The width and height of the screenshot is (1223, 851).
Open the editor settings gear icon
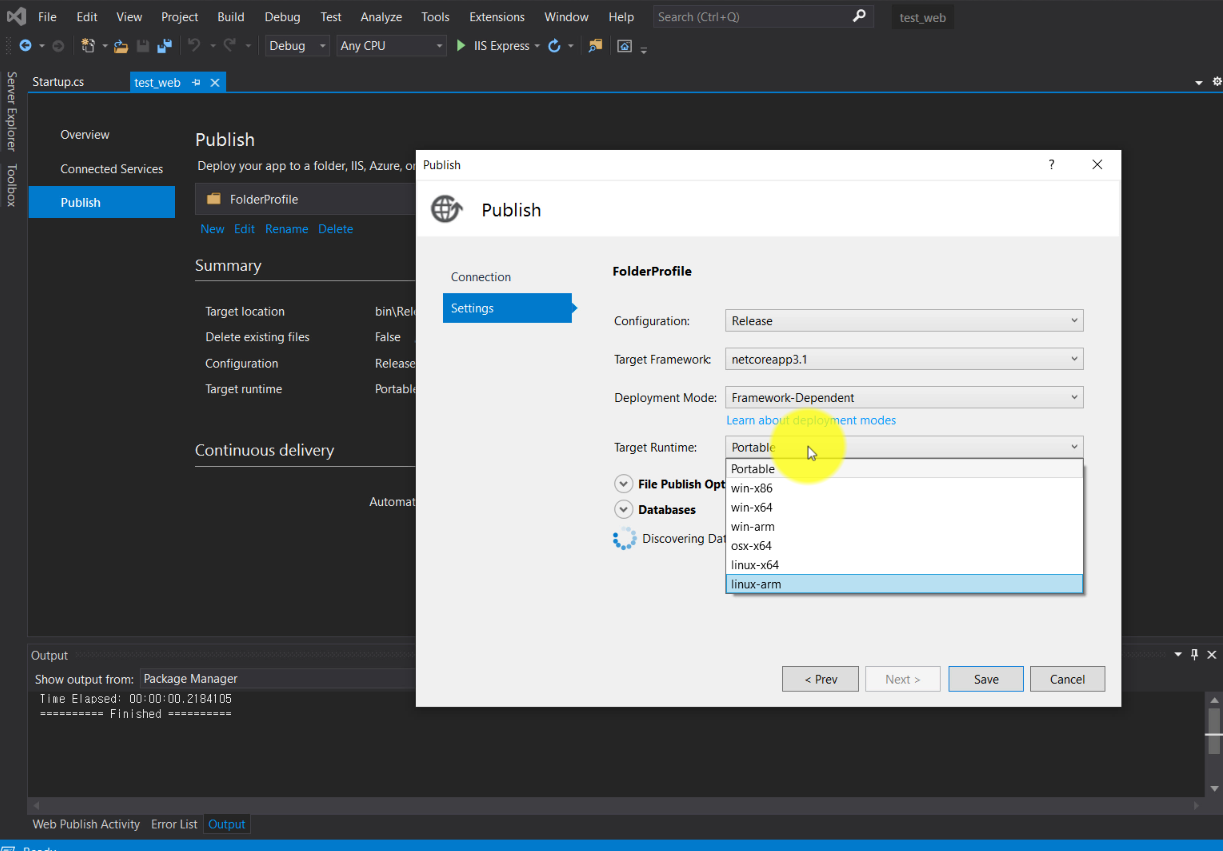(x=1216, y=82)
